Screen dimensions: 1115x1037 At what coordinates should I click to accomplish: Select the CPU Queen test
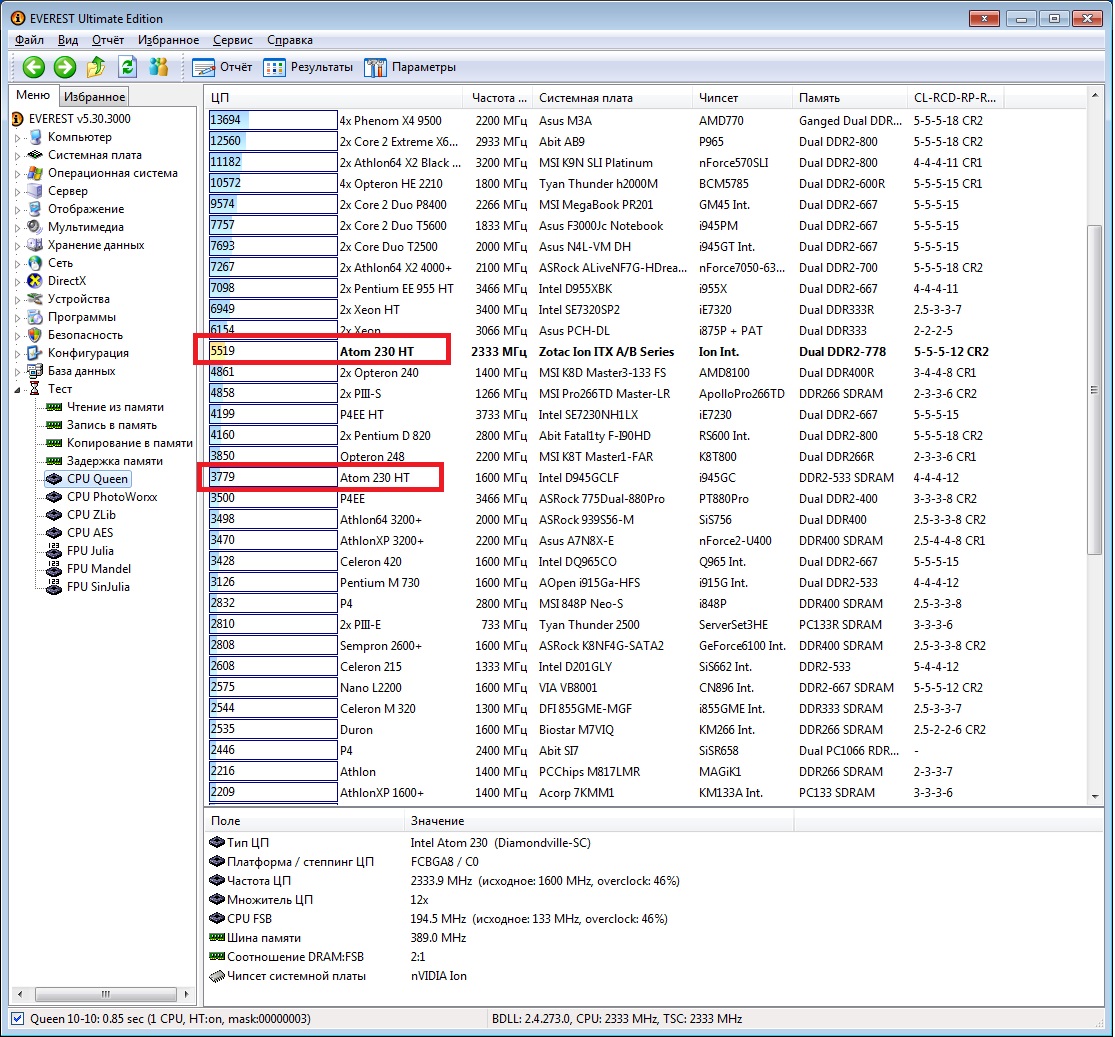[97, 479]
